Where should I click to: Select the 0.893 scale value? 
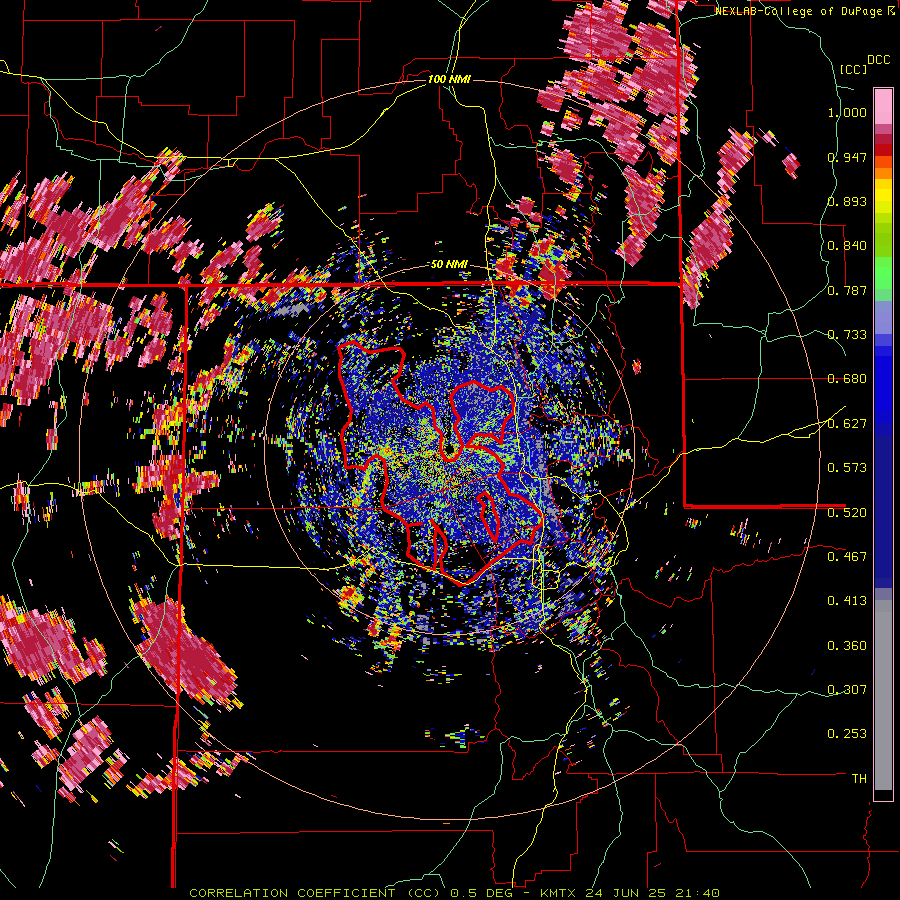(x=847, y=201)
